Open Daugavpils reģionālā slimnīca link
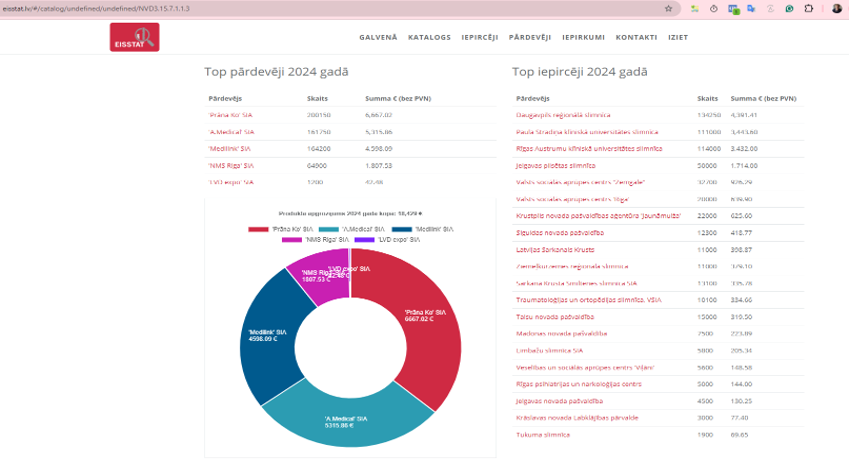This screenshot has width=849, height=461. click(x=563, y=115)
